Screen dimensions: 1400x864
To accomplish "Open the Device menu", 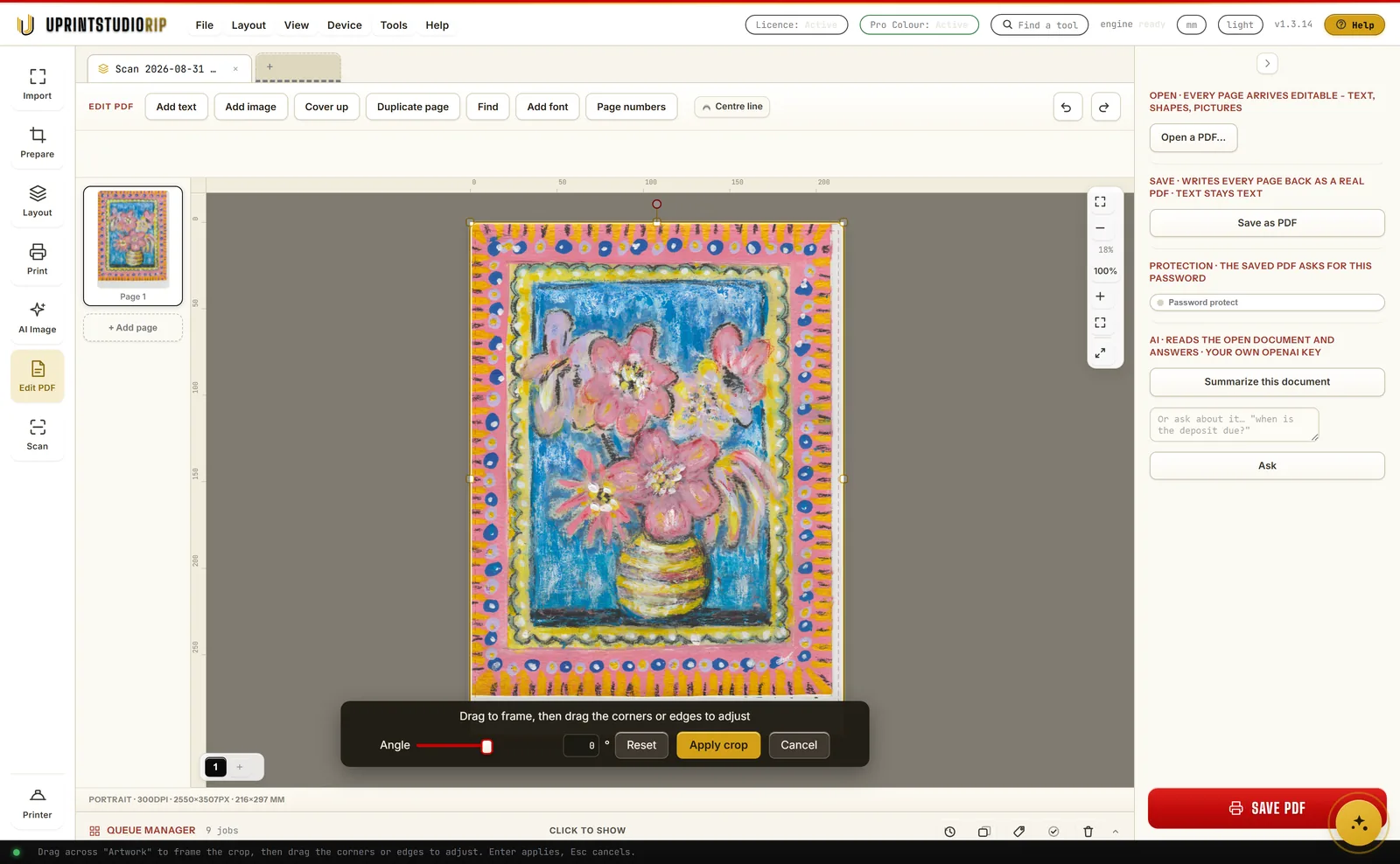I will (x=345, y=25).
